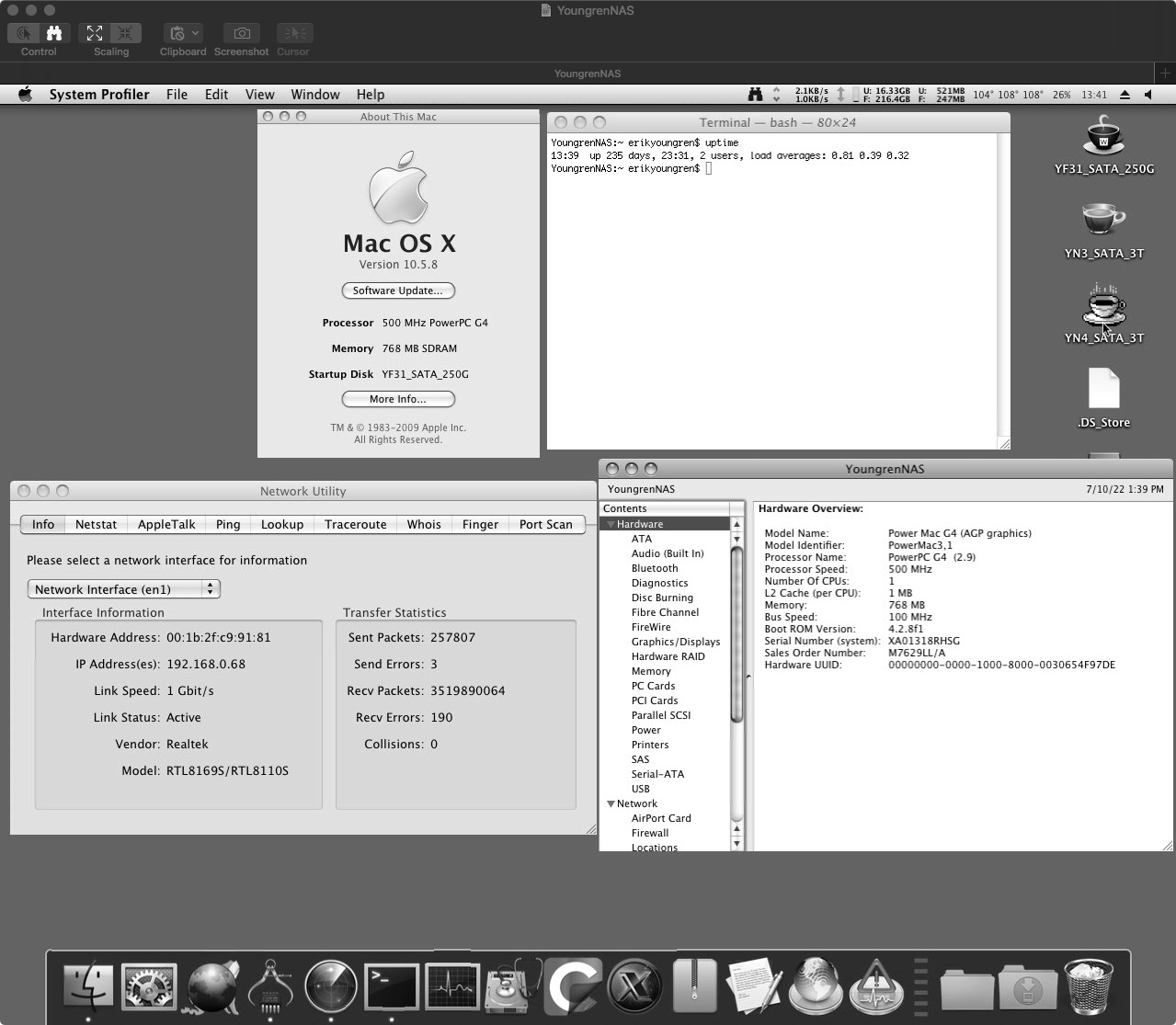The image size is (1176, 1025).
Task: Click the contents list scrollbar thumb
Action: pos(736,634)
